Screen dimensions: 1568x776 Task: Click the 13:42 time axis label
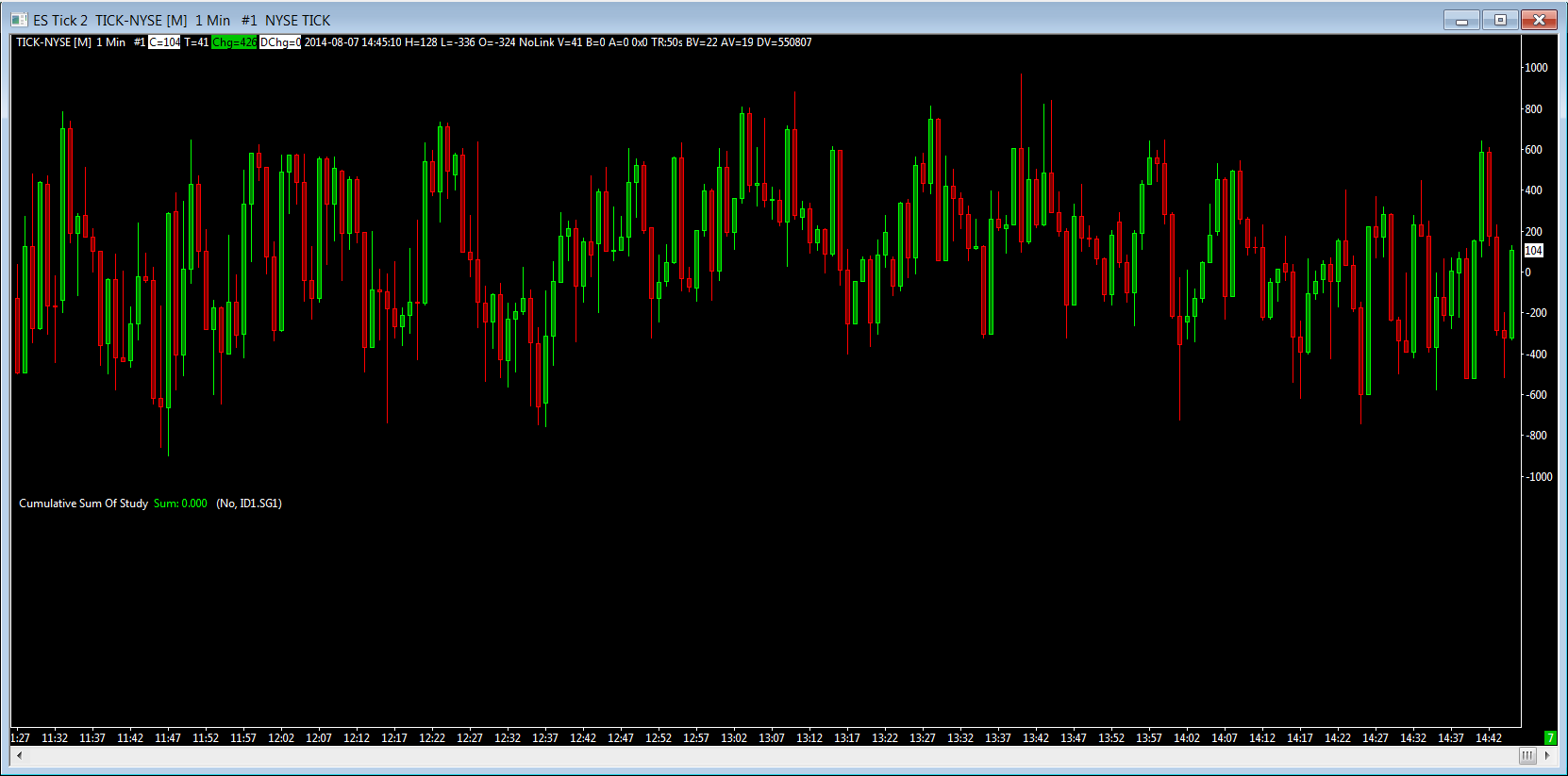1036,738
